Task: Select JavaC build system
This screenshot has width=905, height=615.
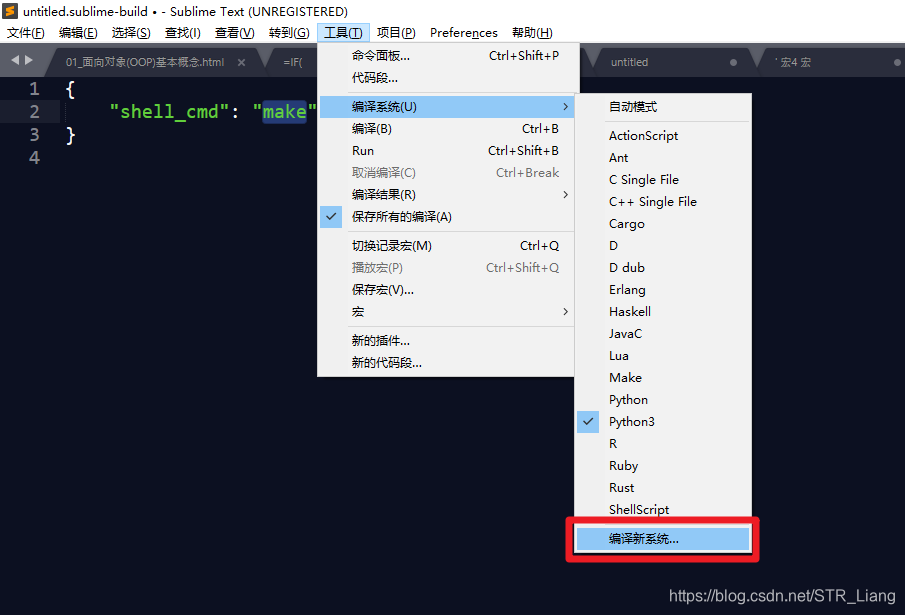Action: (663, 333)
